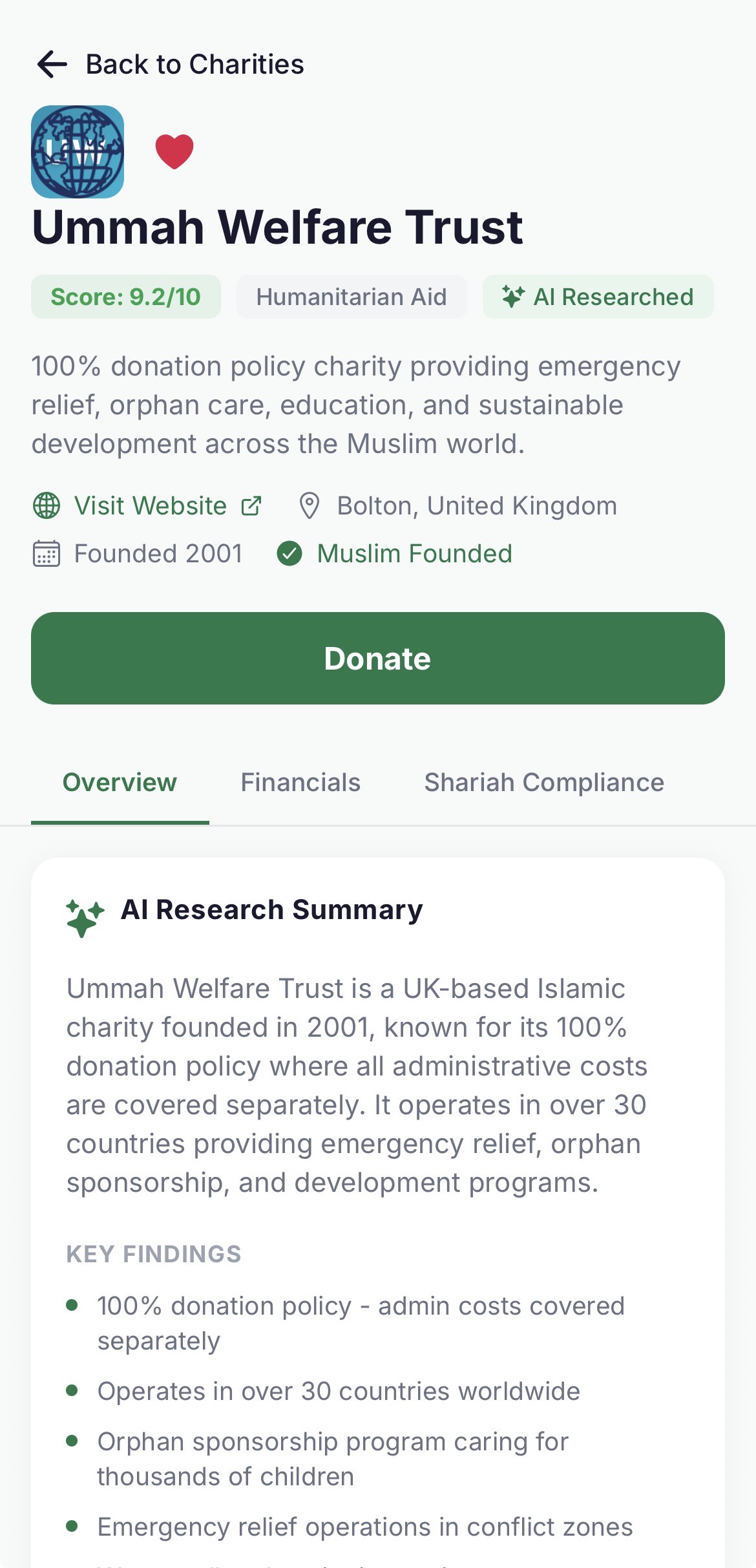Open the Shariah Compliance tab
The image size is (756, 1568).
544,782
